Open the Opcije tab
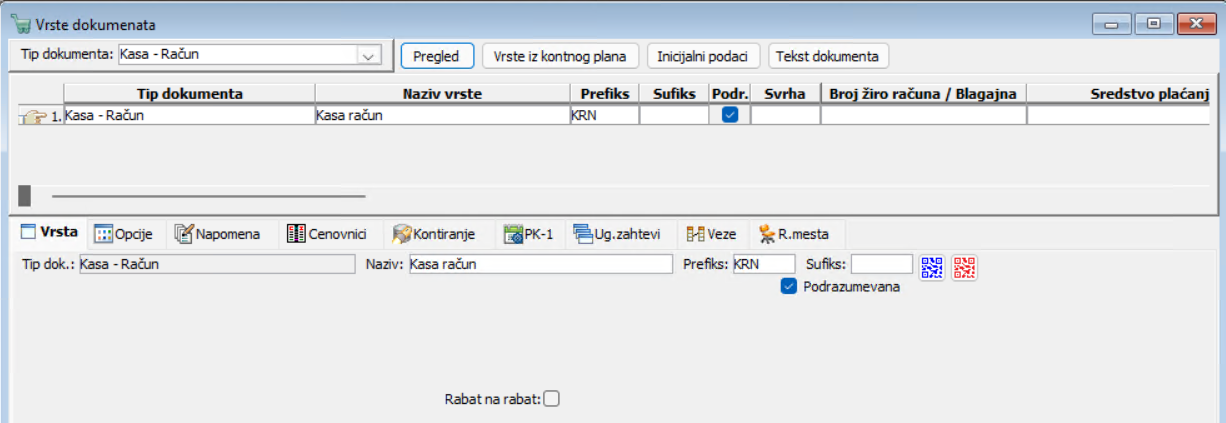The width and height of the screenshot is (1226, 423). pyautogui.click(x=124, y=234)
